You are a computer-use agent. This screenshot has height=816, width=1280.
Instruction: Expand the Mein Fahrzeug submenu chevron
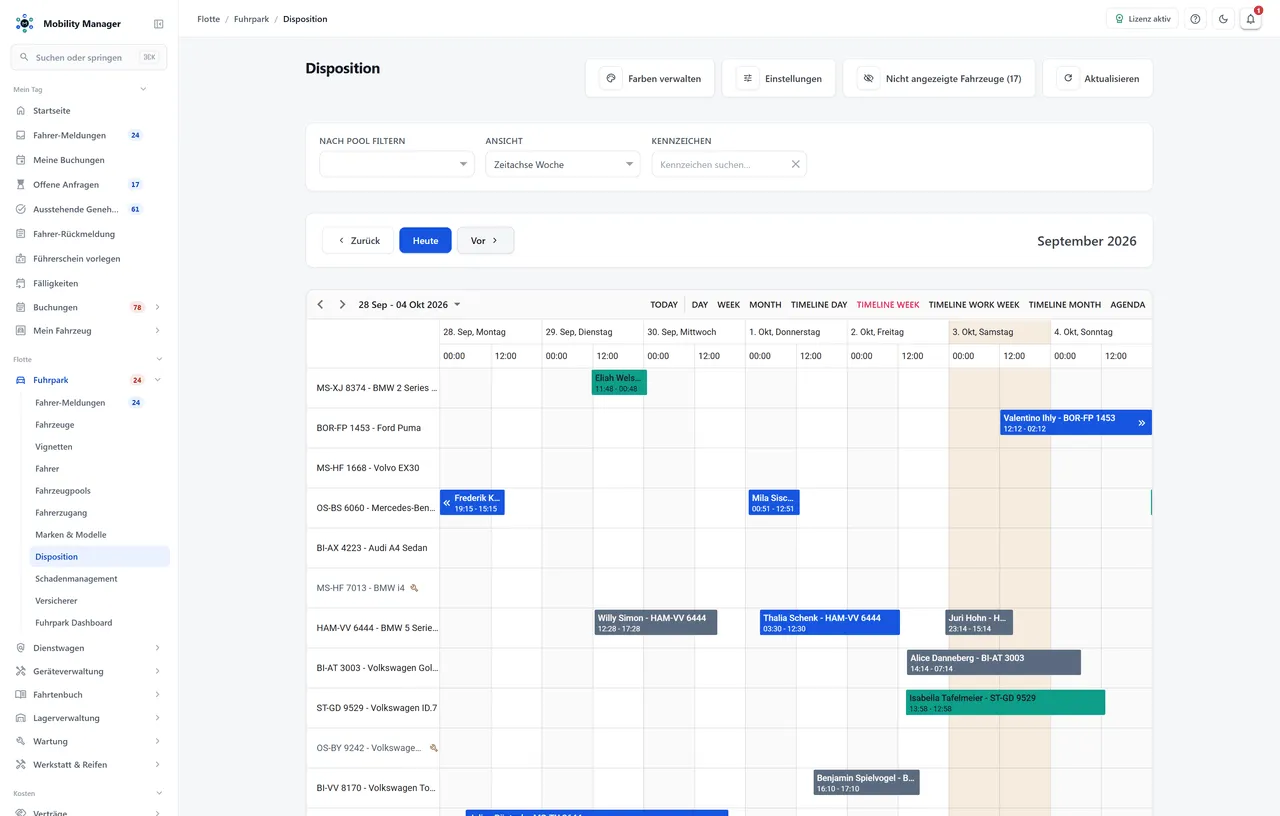(157, 331)
